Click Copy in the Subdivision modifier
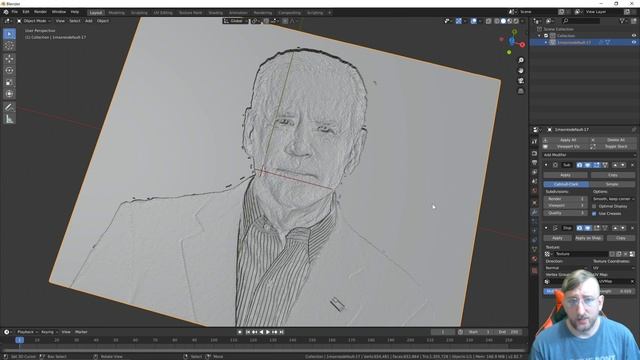 pos(613,175)
